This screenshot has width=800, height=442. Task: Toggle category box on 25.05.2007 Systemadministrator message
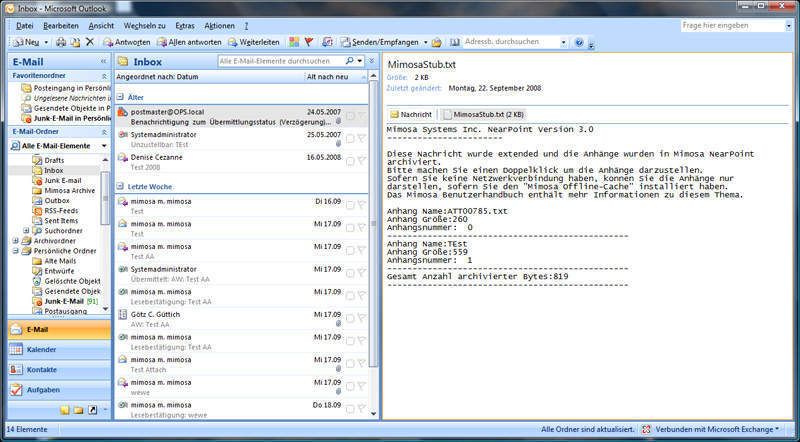point(350,139)
